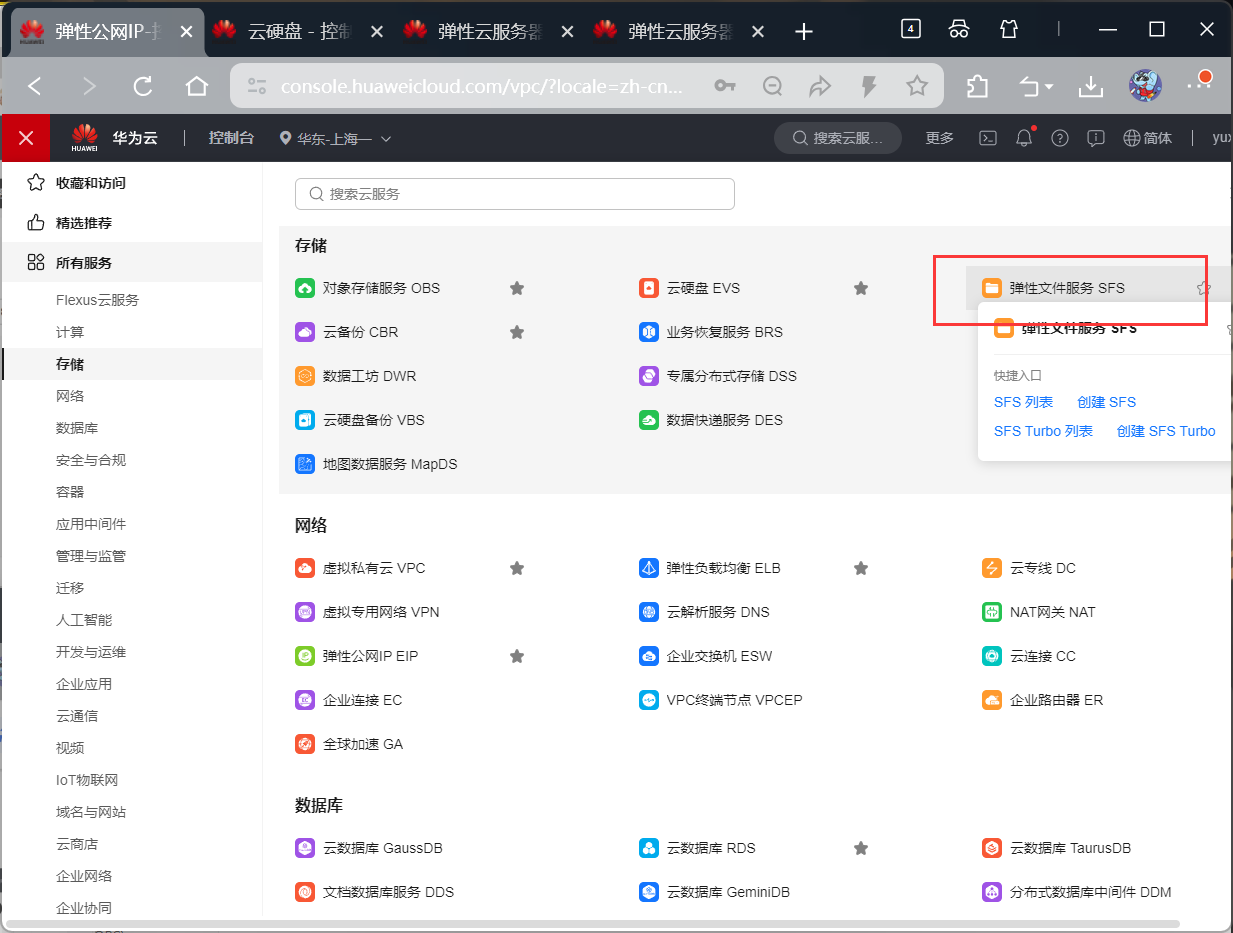This screenshot has height=933, width=1233.
Task: Reload the page with browser refresh button
Action: point(143,86)
